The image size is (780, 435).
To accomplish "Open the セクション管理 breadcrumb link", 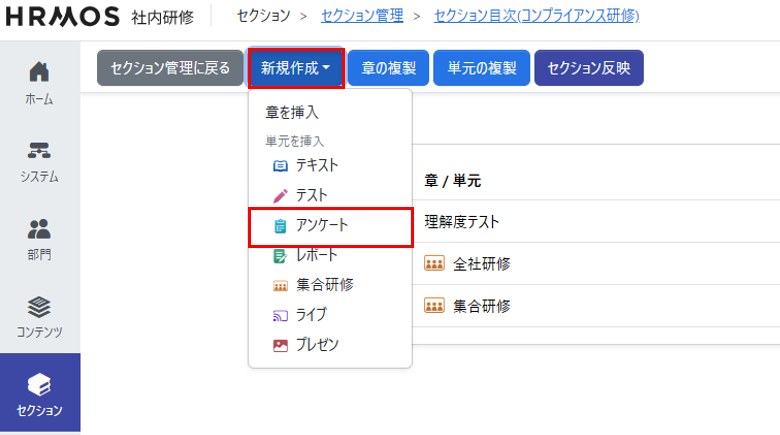I will point(362,16).
